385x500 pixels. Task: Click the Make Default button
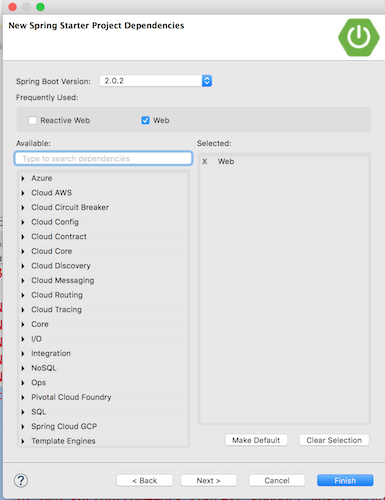[256, 440]
